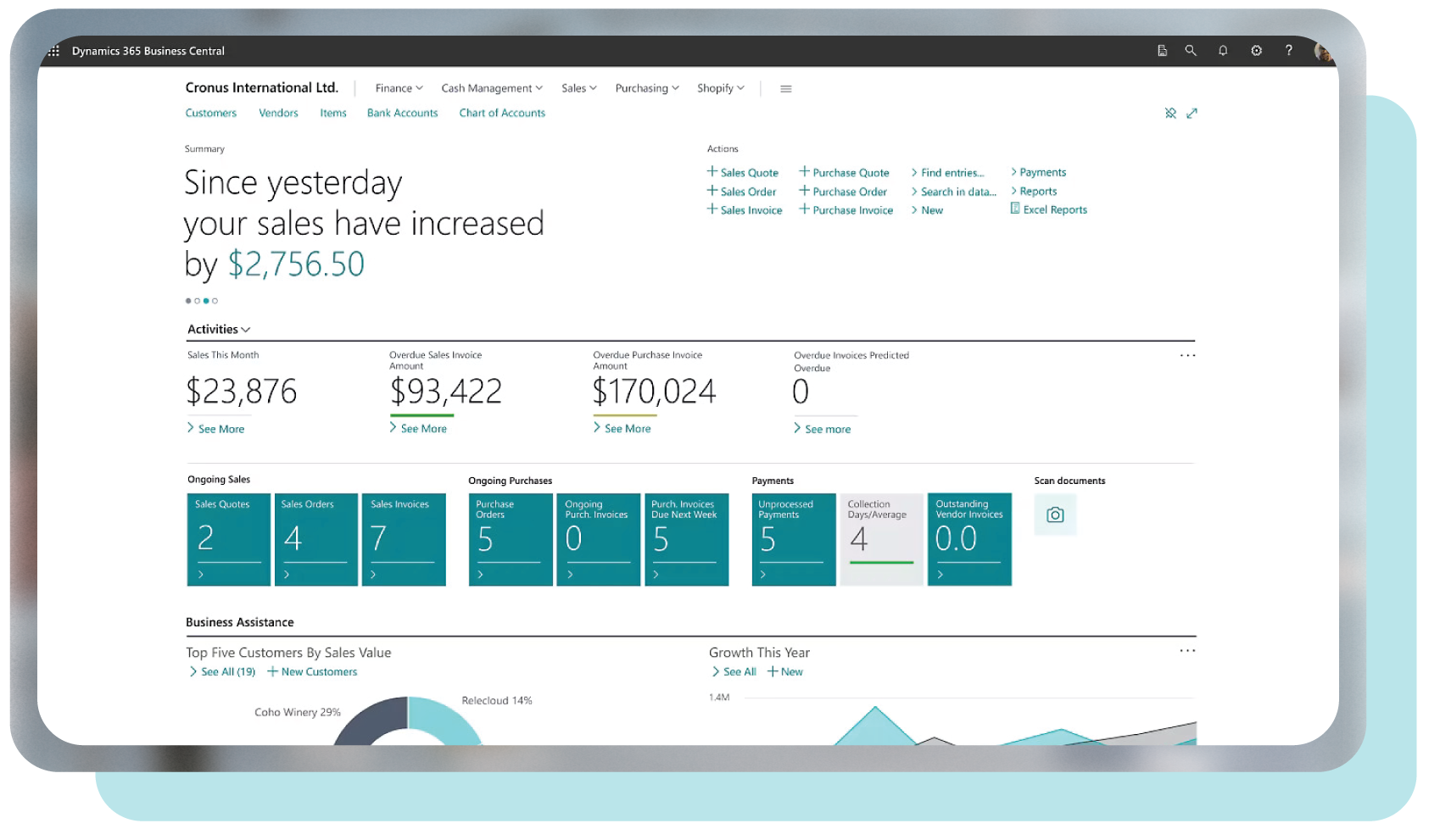Click the Cronus International Ltd. company name
Image resolution: width=1440 pixels, height=840 pixels.
click(x=262, y=87)
